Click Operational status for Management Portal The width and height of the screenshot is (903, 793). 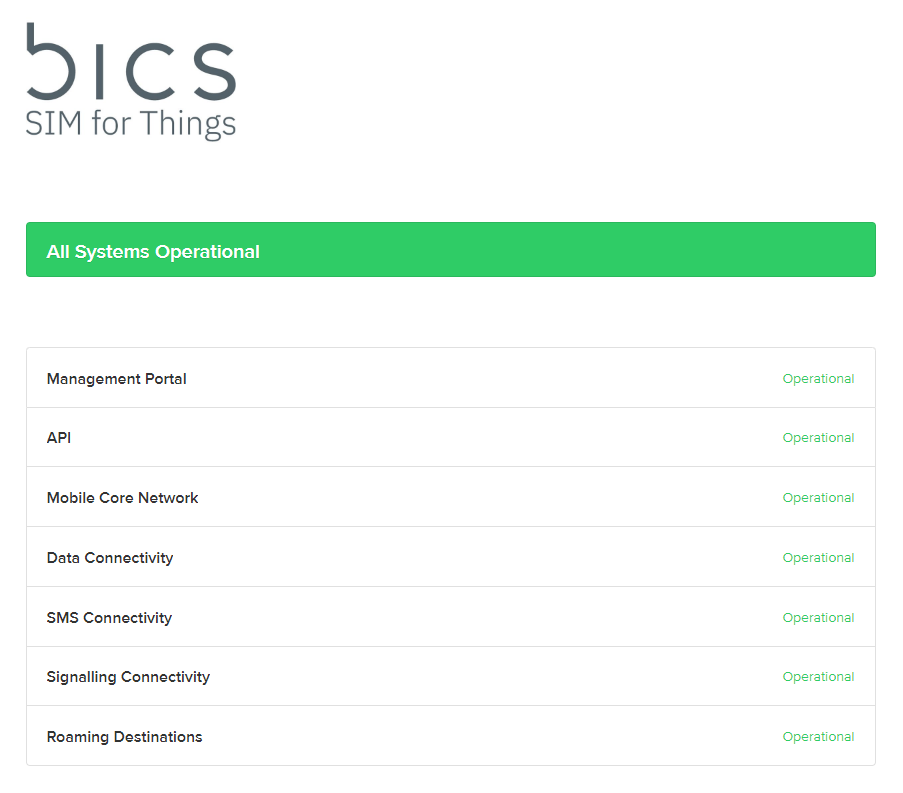coord(818,379)
